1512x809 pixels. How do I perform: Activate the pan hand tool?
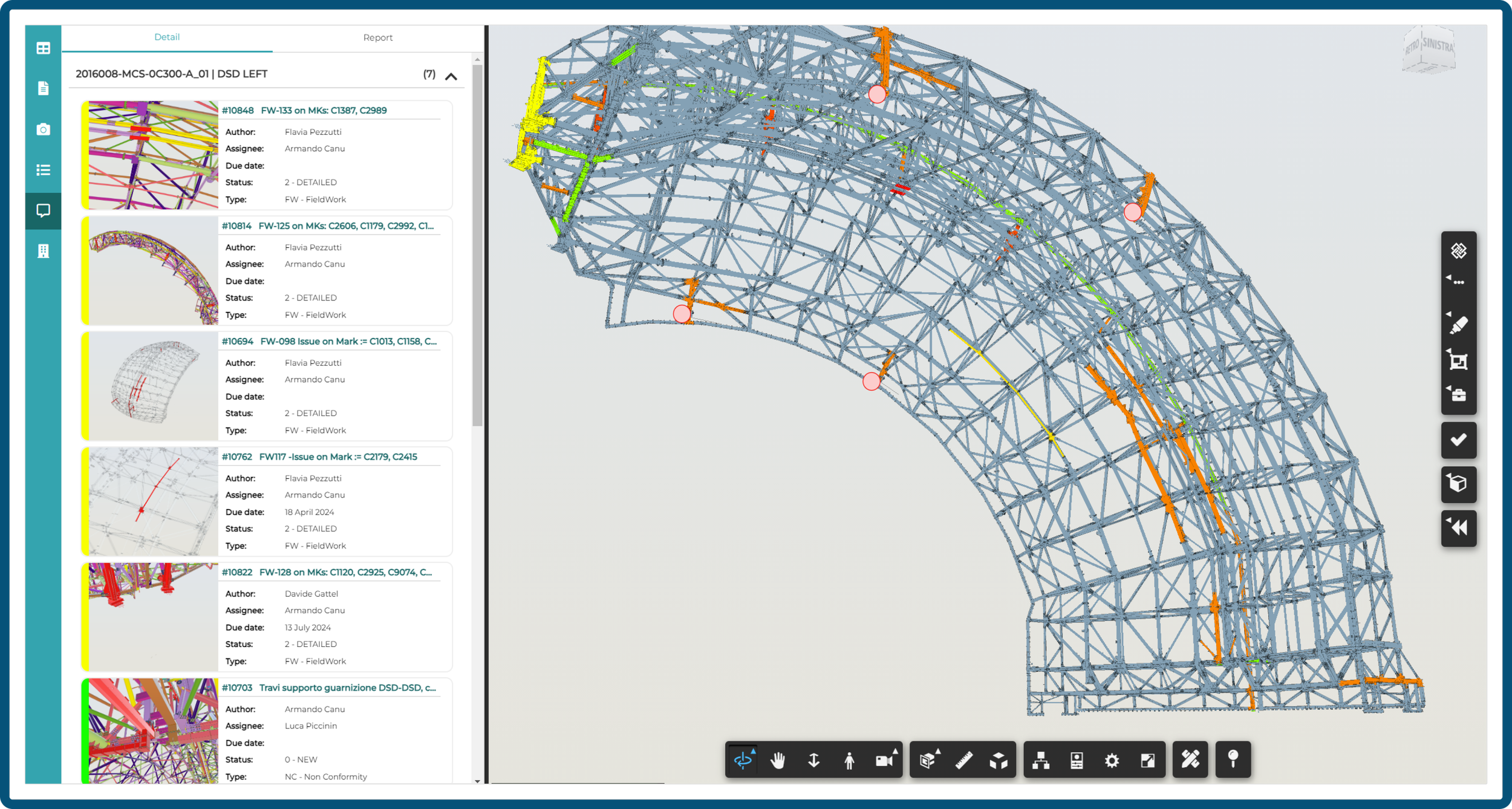(x=778, y=761)
